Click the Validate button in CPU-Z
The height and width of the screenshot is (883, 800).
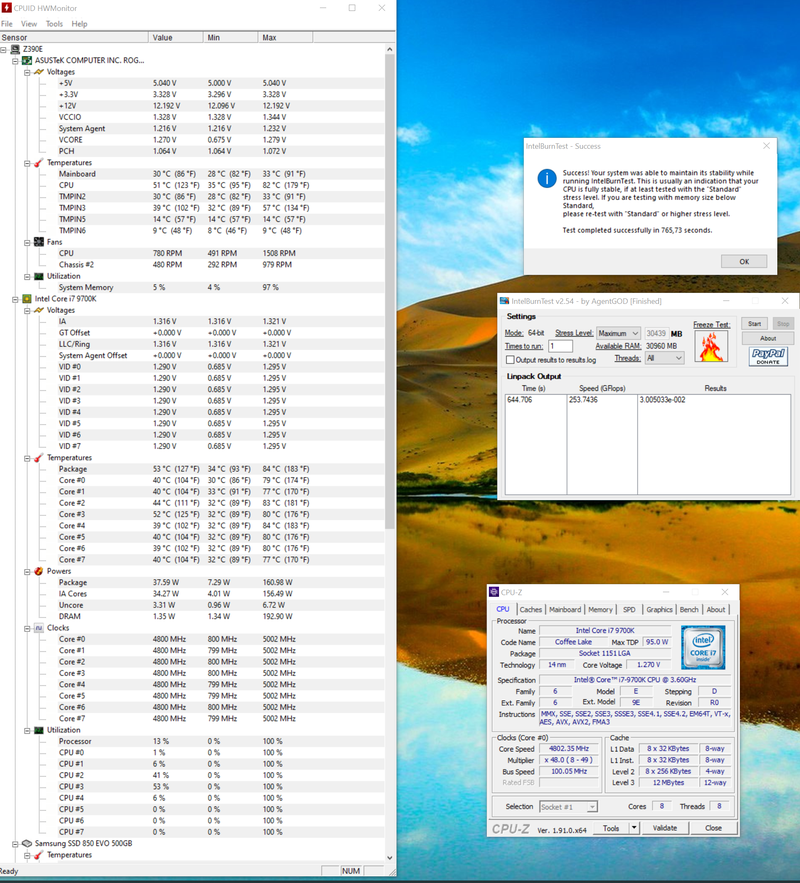664,828
